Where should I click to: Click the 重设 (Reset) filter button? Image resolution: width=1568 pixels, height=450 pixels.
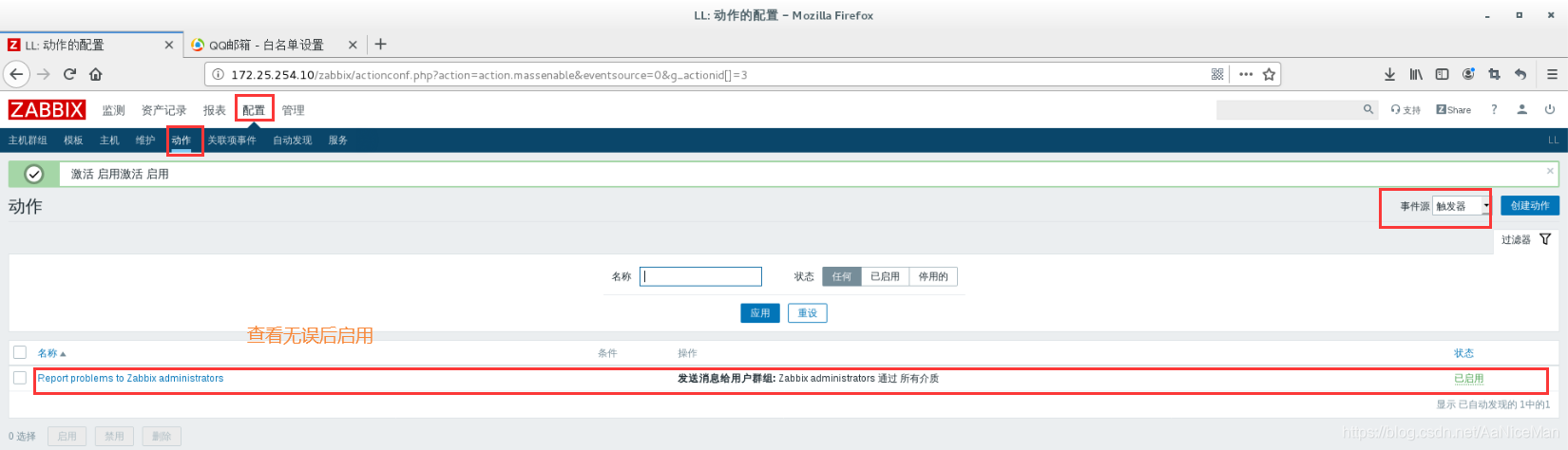point(807,313)
